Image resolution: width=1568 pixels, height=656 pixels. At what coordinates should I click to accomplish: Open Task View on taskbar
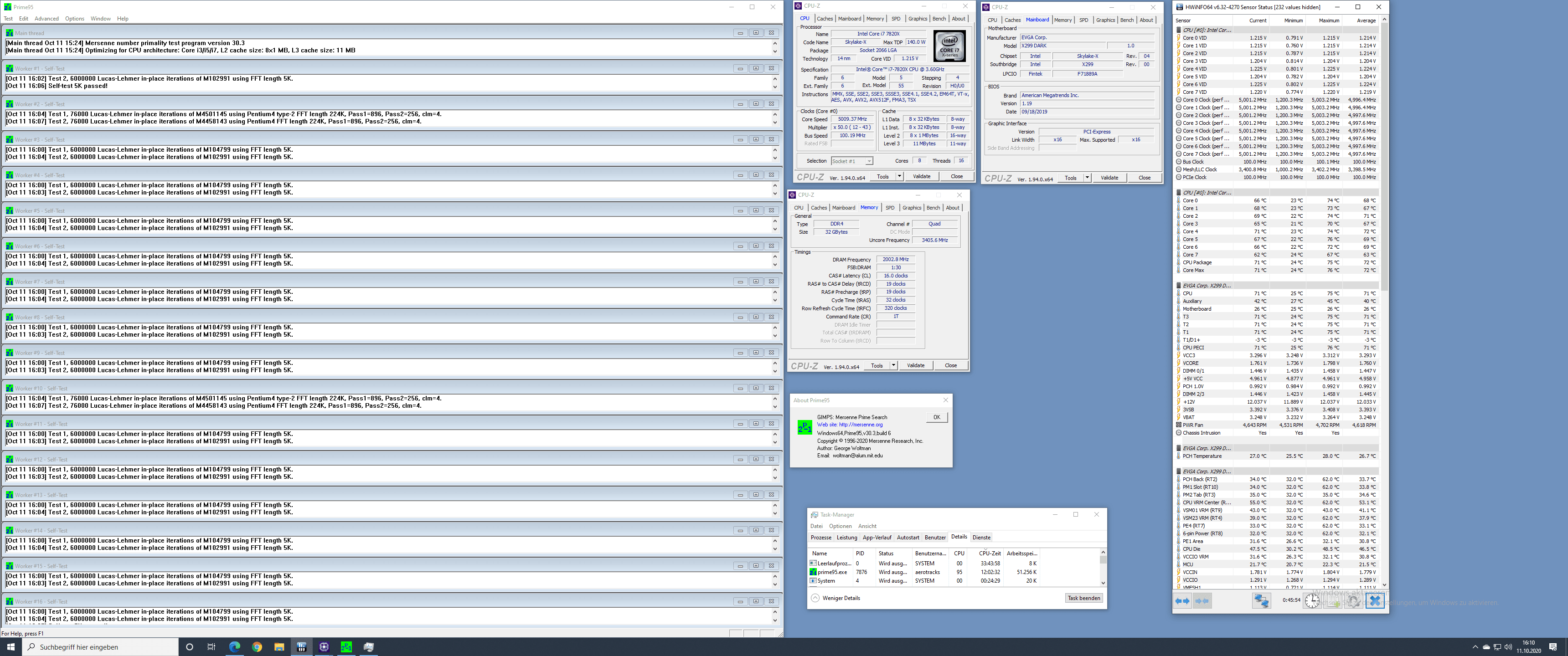pyautogui.click(x=211, y=647)
